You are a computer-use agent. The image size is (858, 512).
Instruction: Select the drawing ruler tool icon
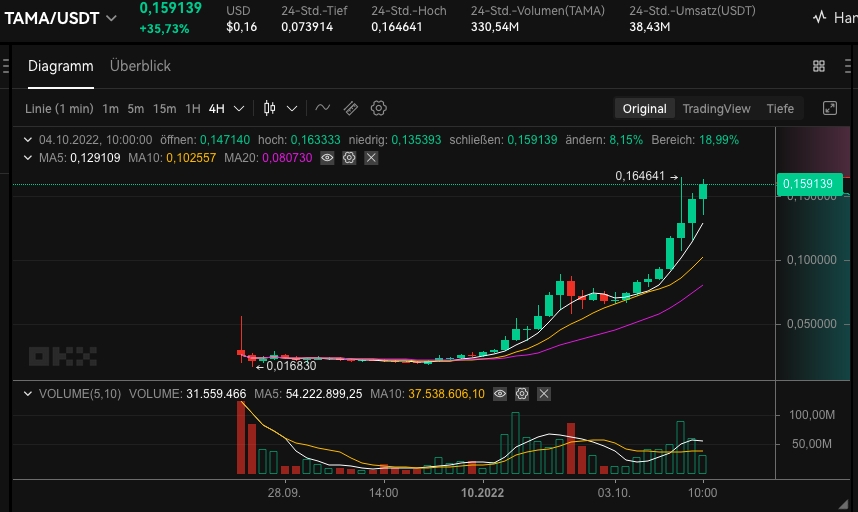click(350, 108)
